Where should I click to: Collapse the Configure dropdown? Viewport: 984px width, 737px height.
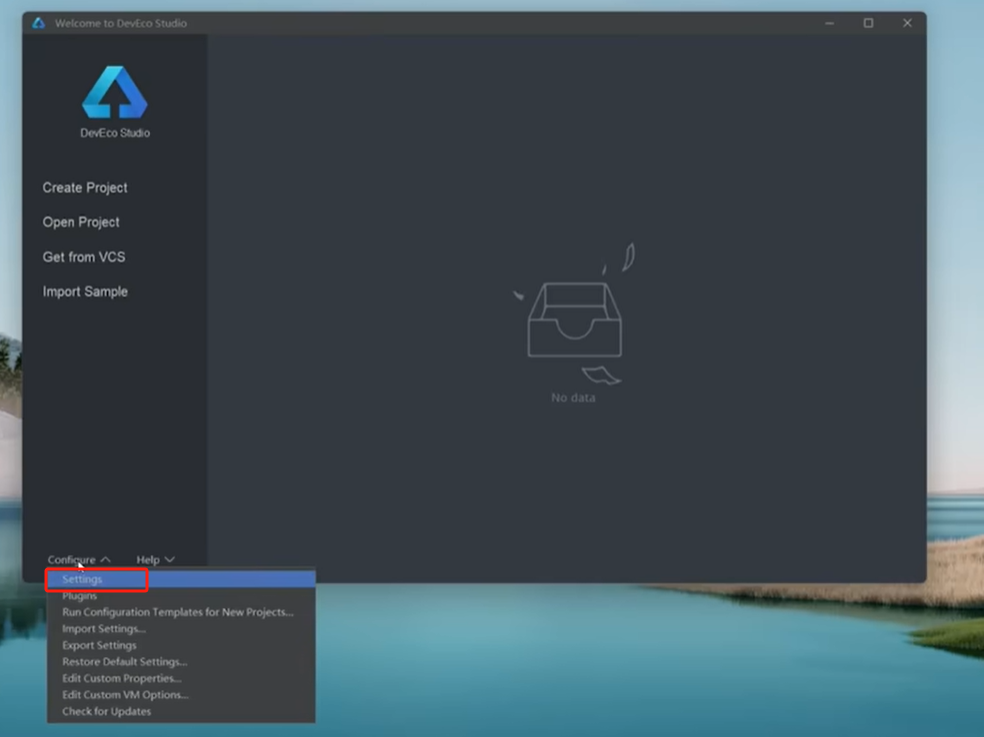[79, 559]
